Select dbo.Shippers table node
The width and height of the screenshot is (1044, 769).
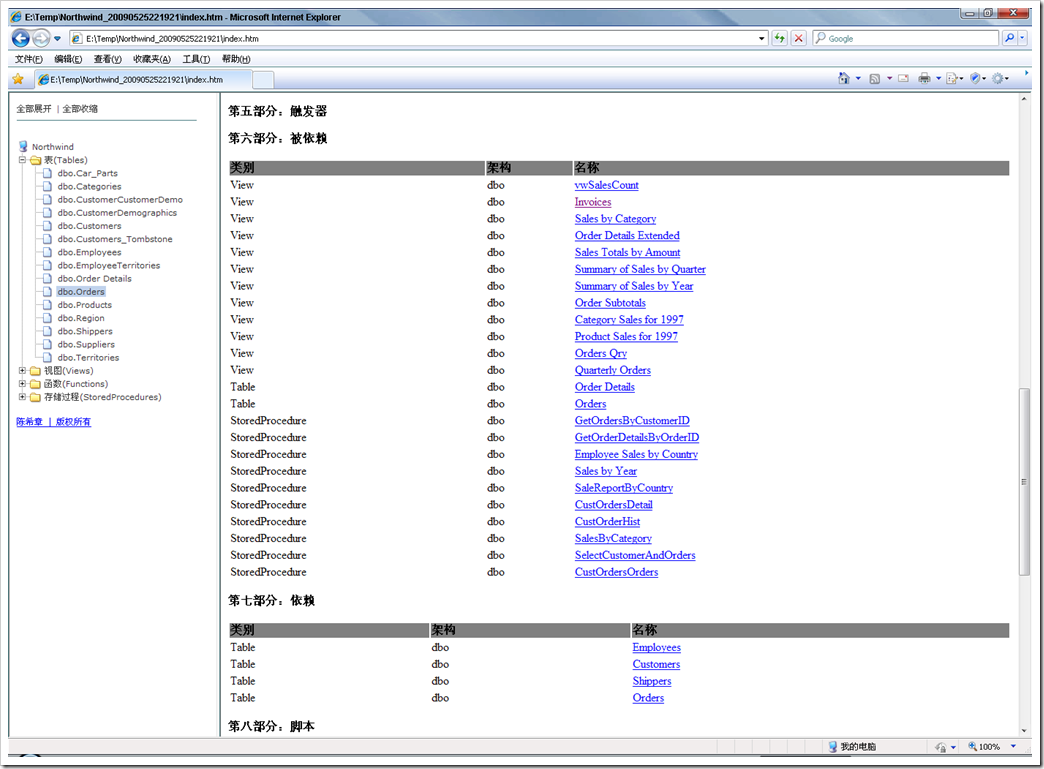85,331
